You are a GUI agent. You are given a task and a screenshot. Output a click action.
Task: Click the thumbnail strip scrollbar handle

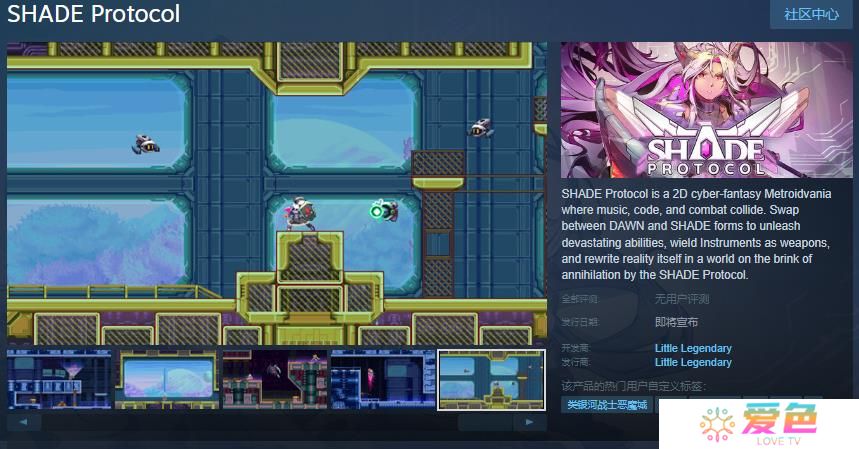(x=485, y=422)
